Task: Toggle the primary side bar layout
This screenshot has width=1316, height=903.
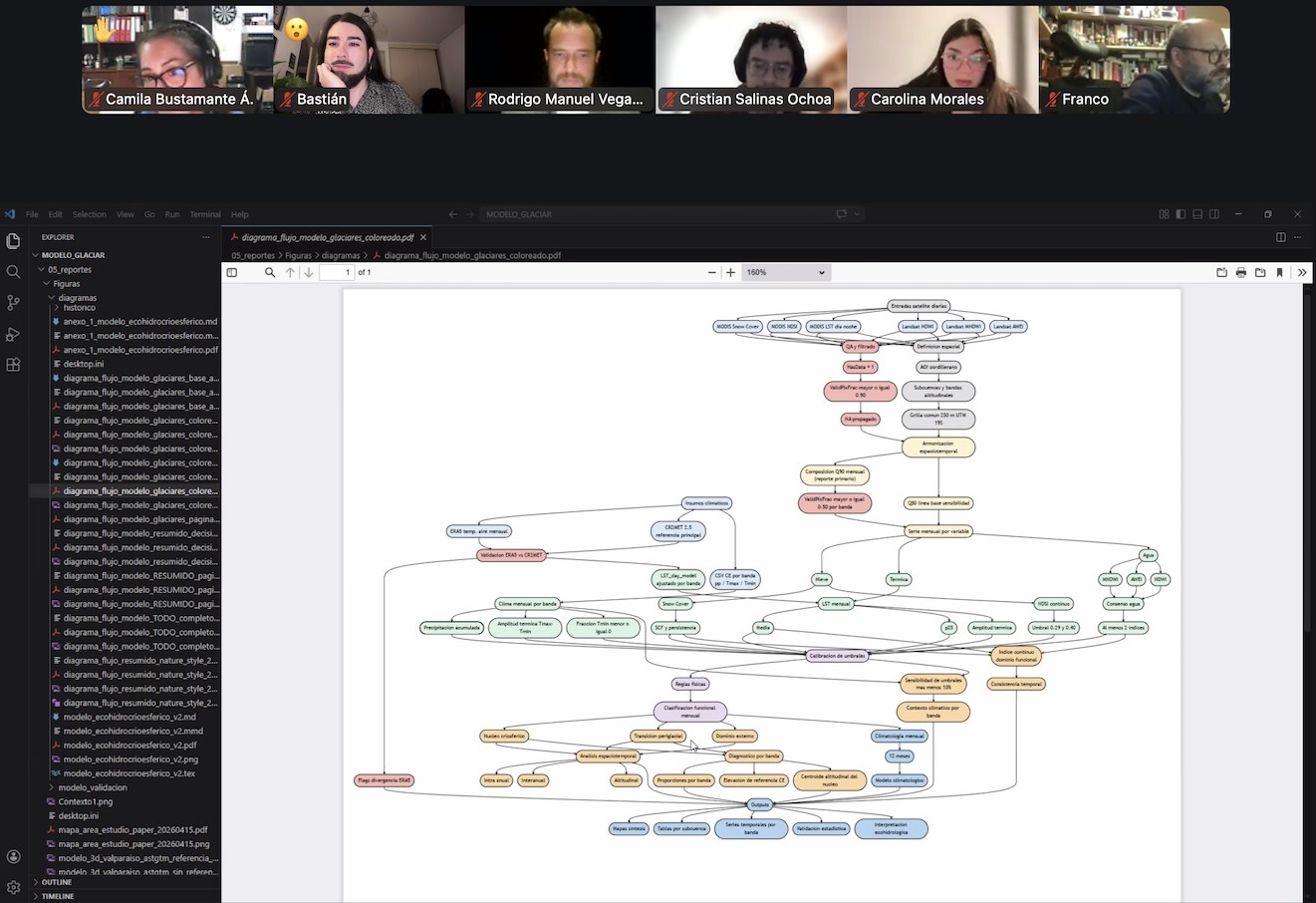Action: point(1181,214)
